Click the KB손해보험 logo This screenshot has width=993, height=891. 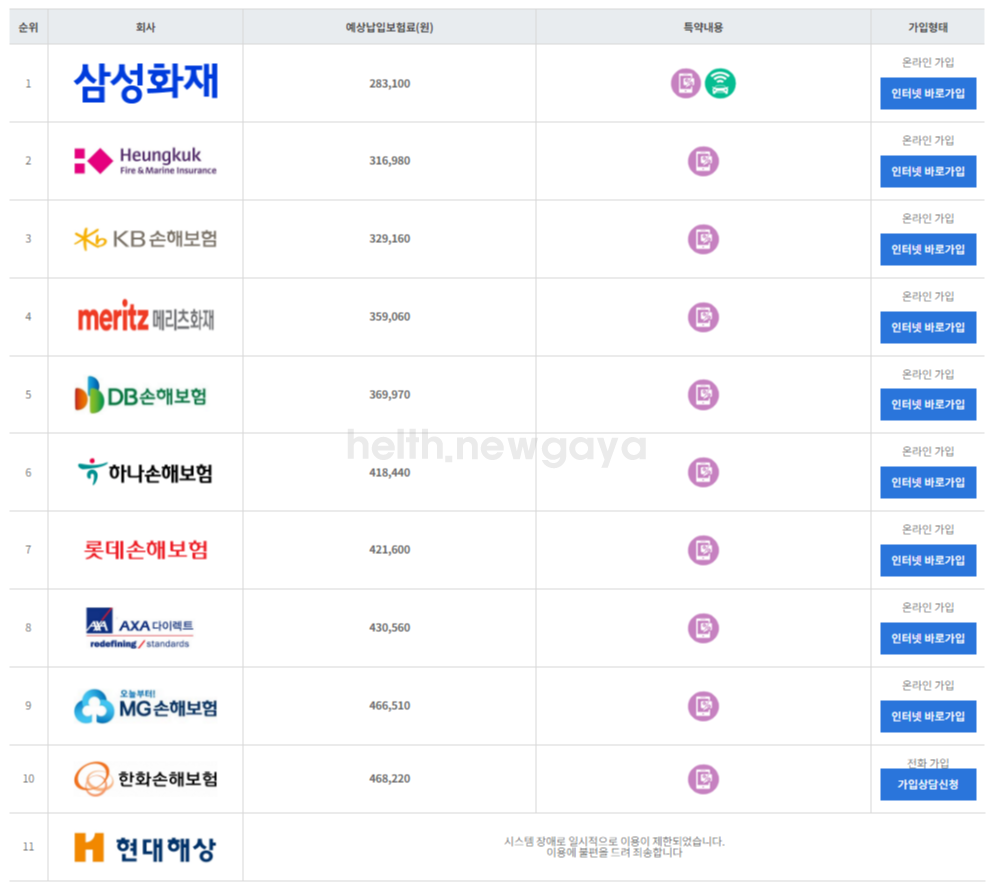coord(146,239)
